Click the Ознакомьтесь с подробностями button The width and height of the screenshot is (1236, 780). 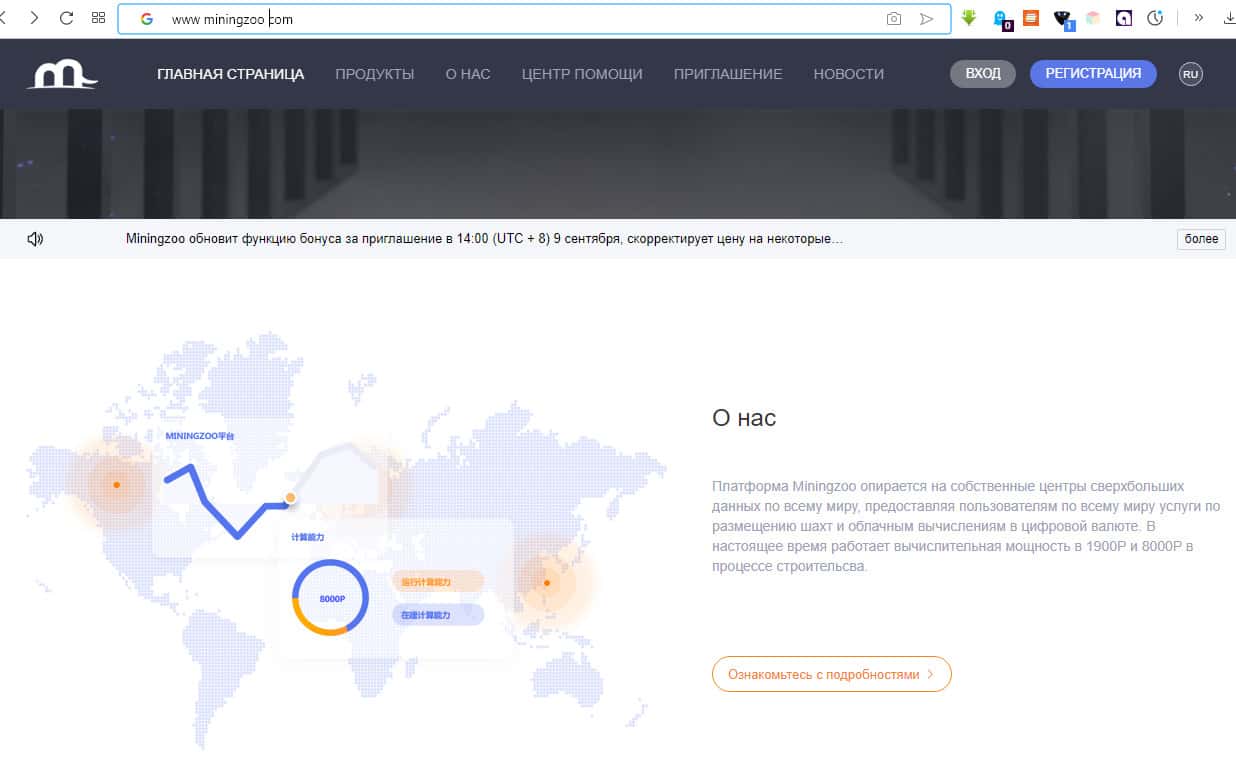pyautogui.click(x=832, y=674)
